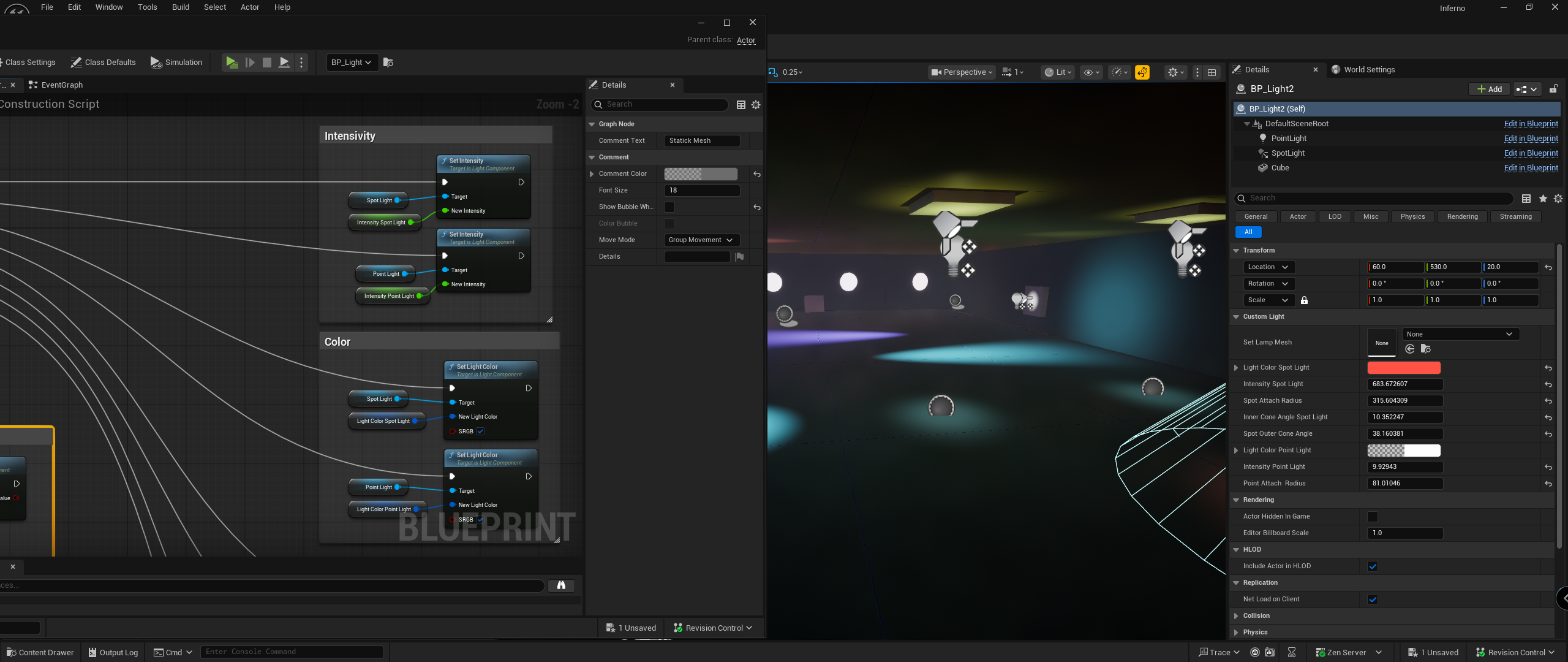Open the BP_Light debug object dropdown
This screenshot has width=1568, height=662.
click(x=352, y=63)
